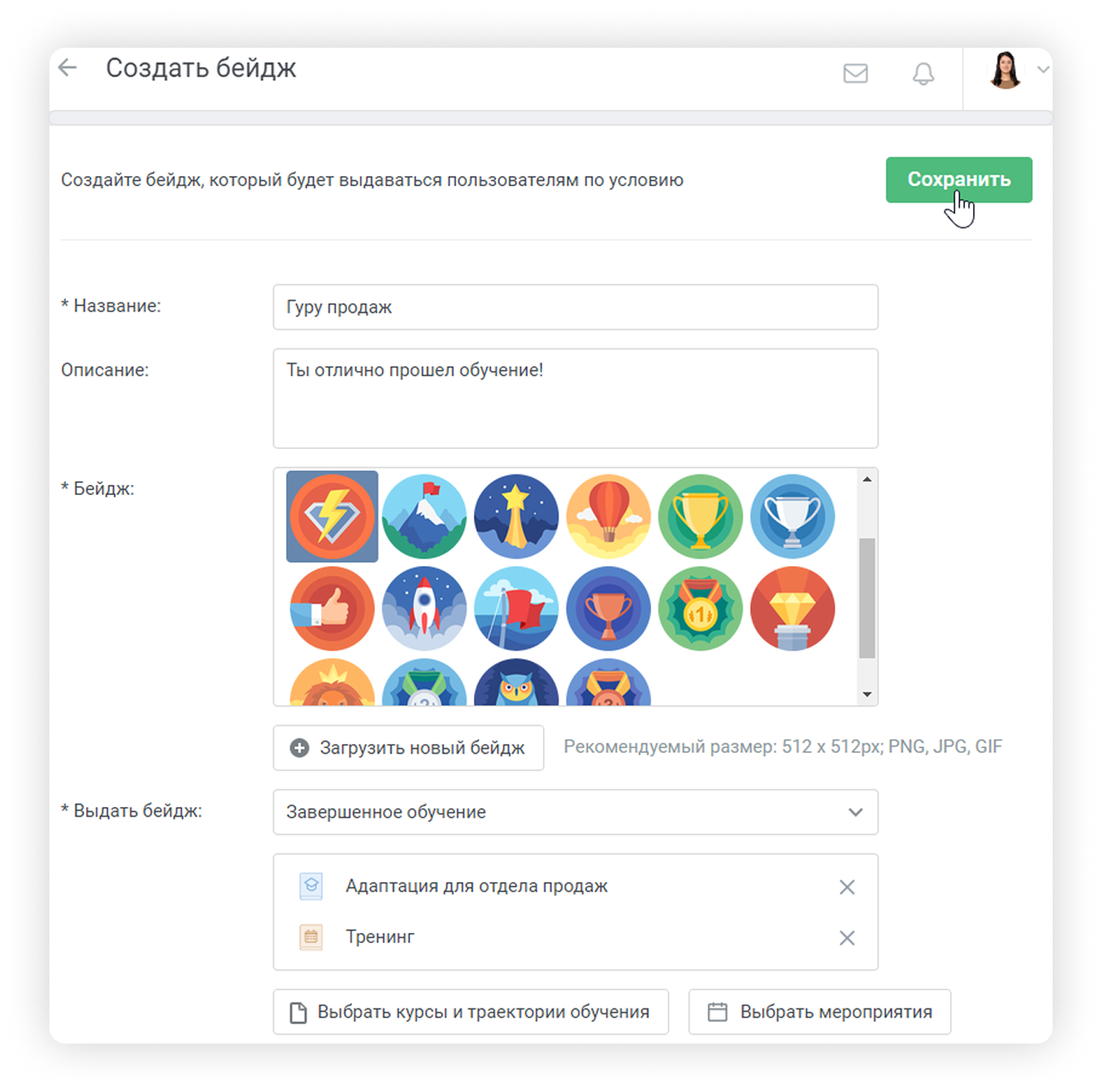Image resolution: width=1102 pixels, height=1092 pixels.
Task: Open notifications bell icon
Action: (x=923, y=73)
